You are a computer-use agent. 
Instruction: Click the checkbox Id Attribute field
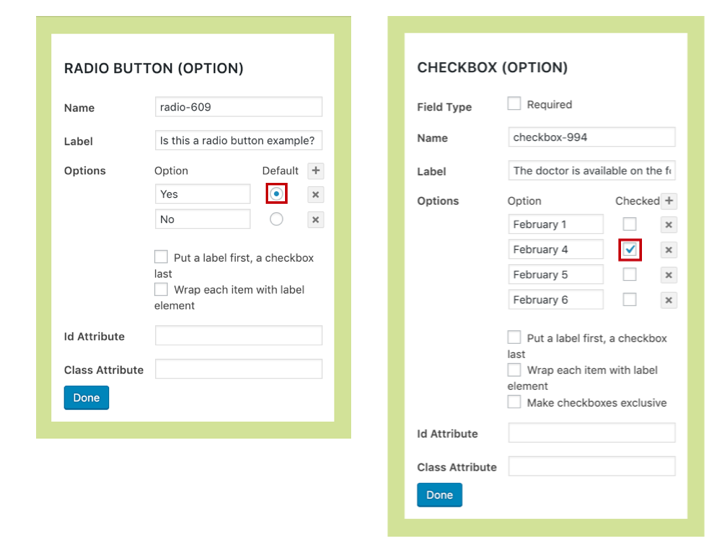tap(591, 433)
